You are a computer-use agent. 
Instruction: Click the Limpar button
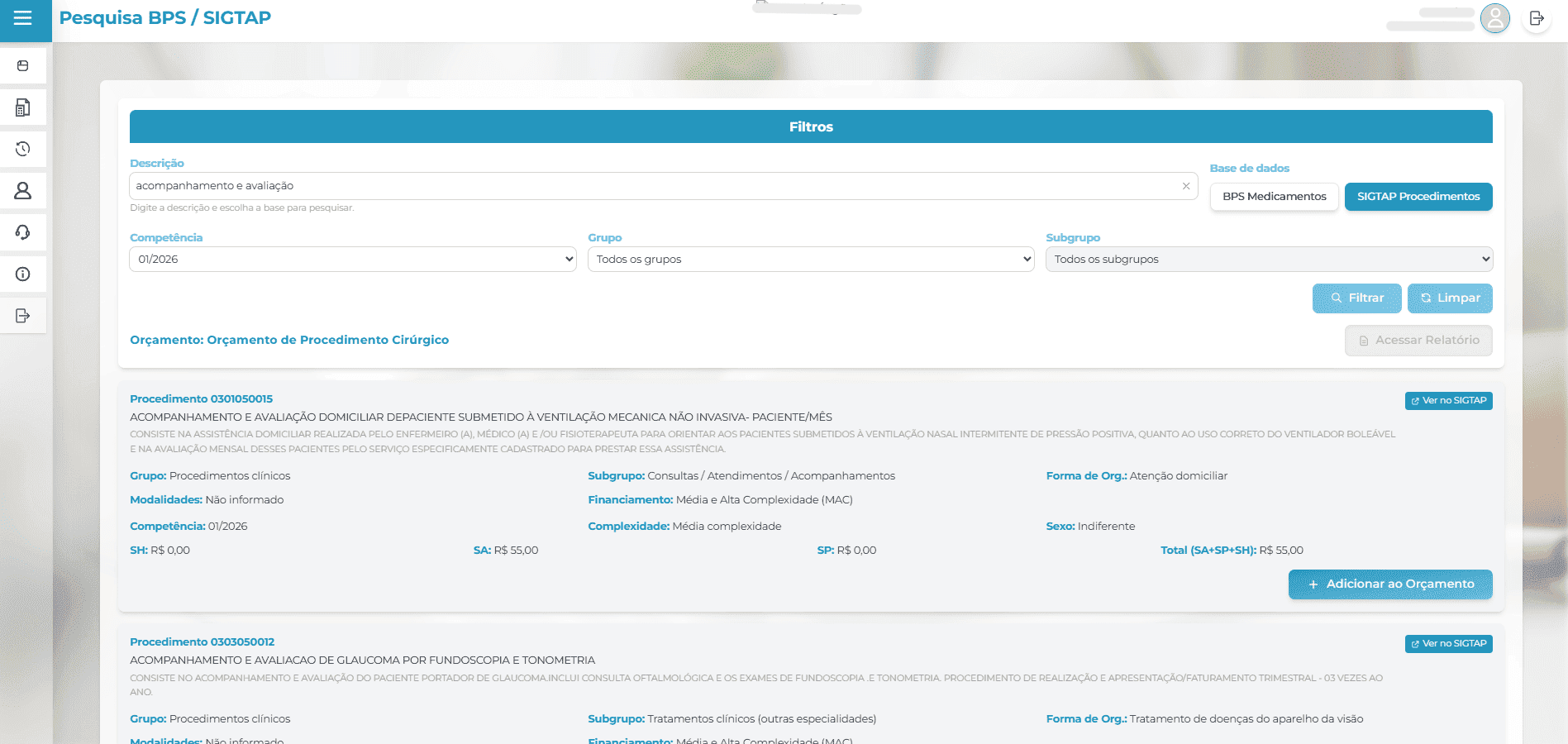(1450, 298)
